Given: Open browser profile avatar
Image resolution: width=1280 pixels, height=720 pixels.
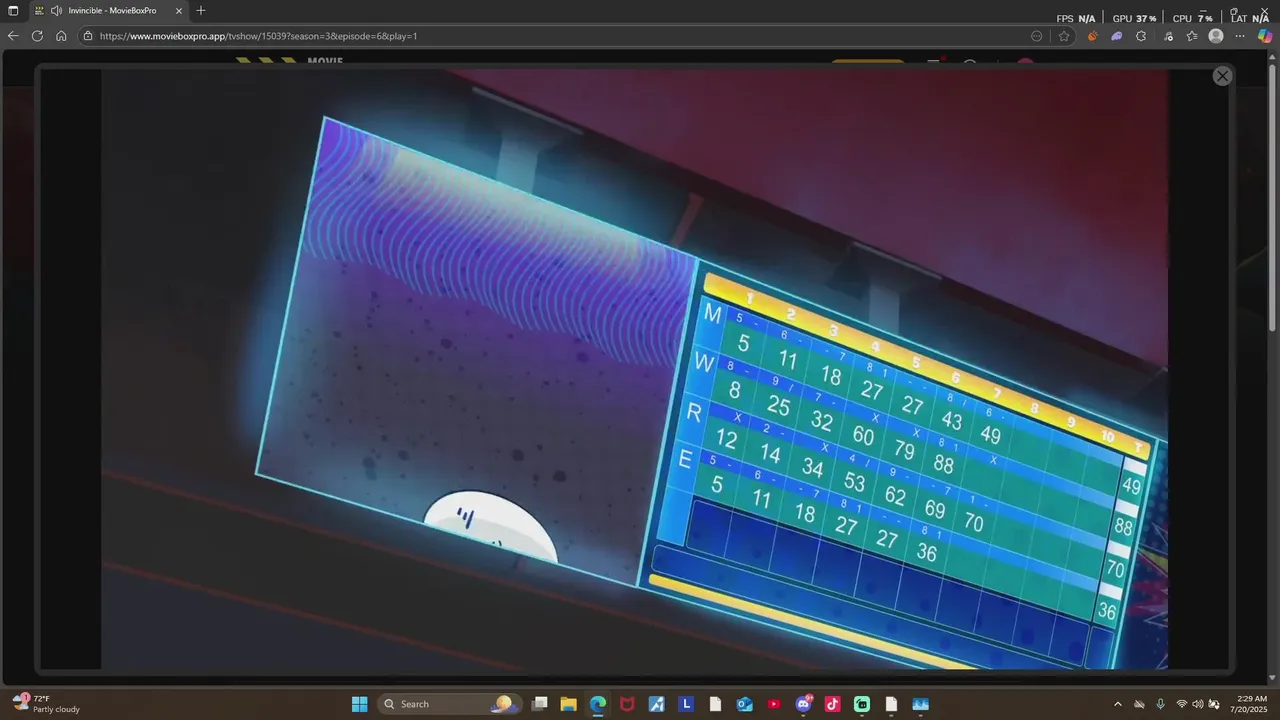Looking at the screenshot, I should [x=1216, y=36].
